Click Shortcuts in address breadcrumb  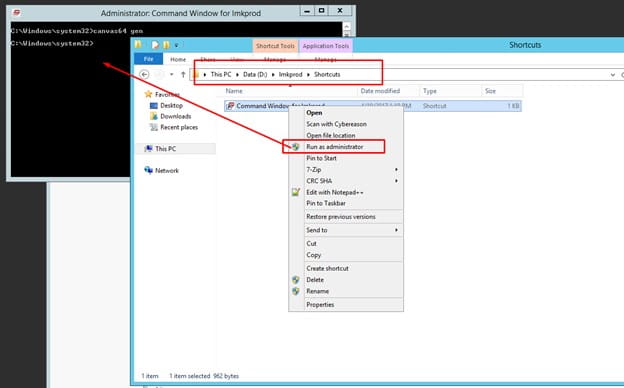pyautogui.click(x=327, y=74)
